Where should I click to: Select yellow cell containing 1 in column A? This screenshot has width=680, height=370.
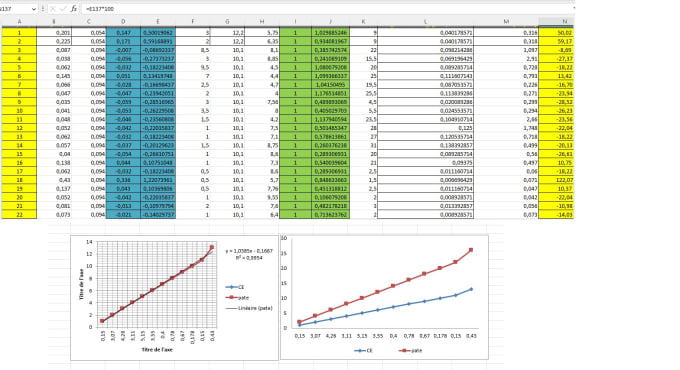tap(19, 33)
